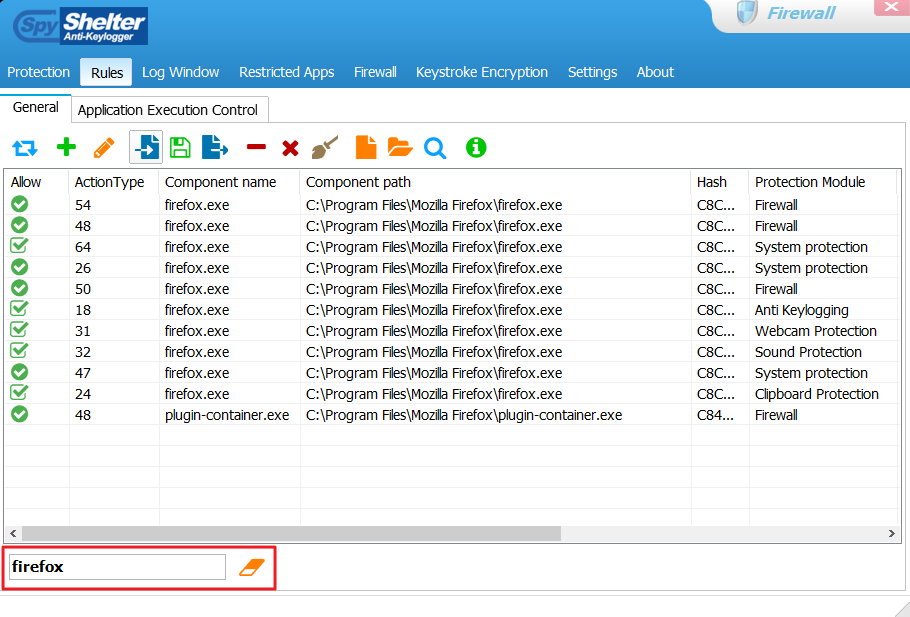Image resolution: width=910 pixels, height=617 pixels.
Task: Sort by ActionType column header
Action: coord(114,182)
